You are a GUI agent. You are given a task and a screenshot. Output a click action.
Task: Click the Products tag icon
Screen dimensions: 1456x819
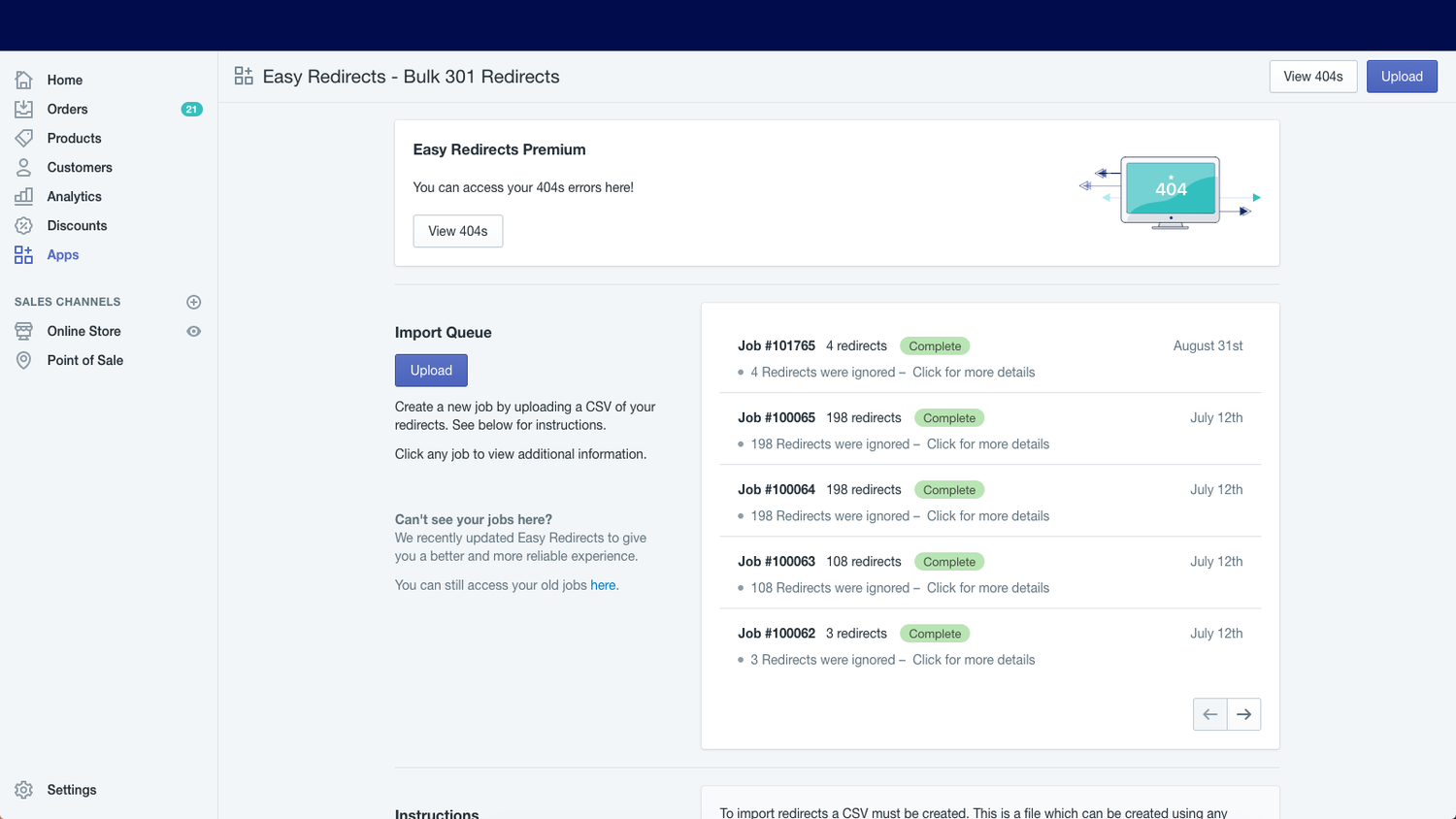point(24,138)
